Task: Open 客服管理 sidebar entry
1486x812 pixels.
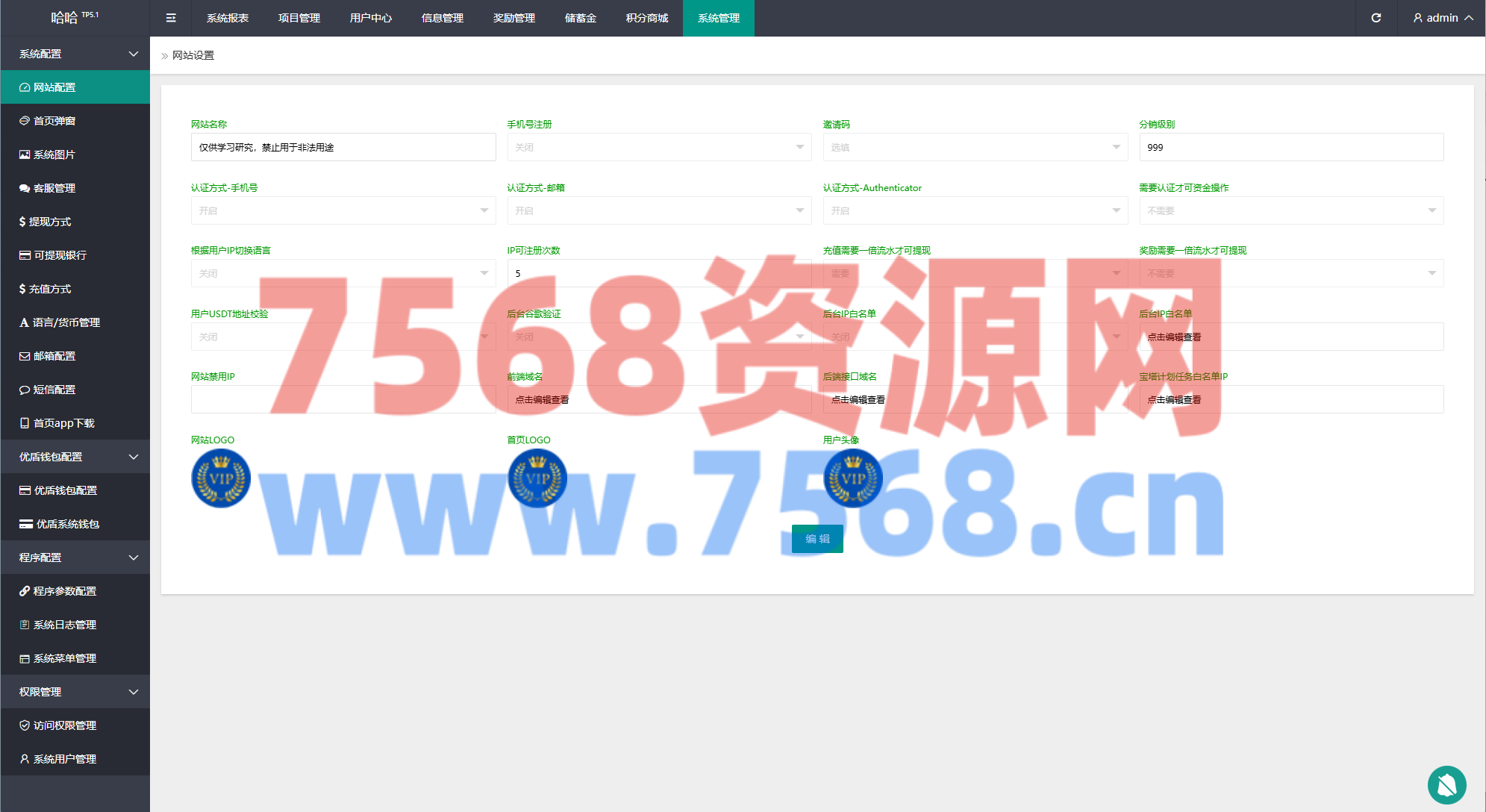Action: click(54, 188)
